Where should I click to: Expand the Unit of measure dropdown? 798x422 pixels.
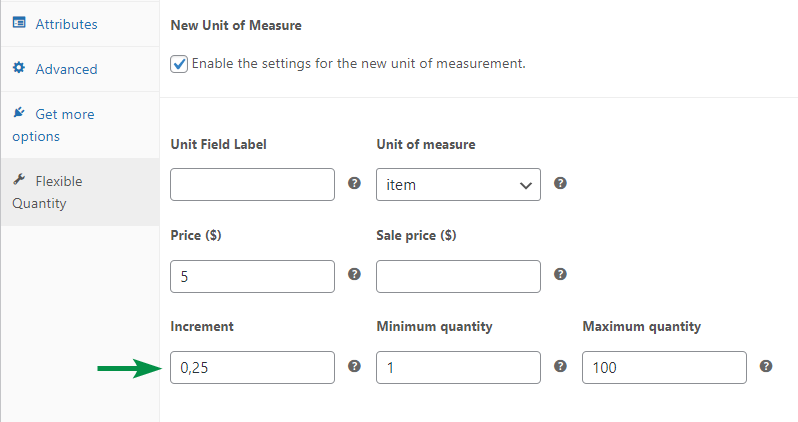click(458, 184)
